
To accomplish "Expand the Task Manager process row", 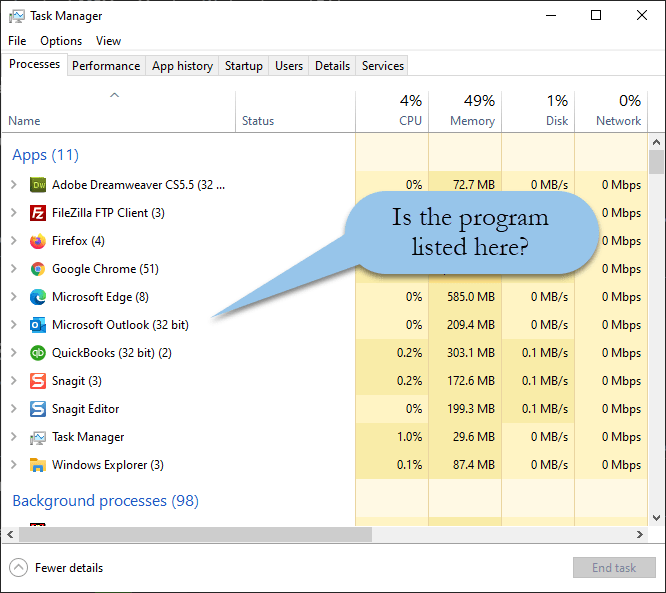I will (14, 437).
